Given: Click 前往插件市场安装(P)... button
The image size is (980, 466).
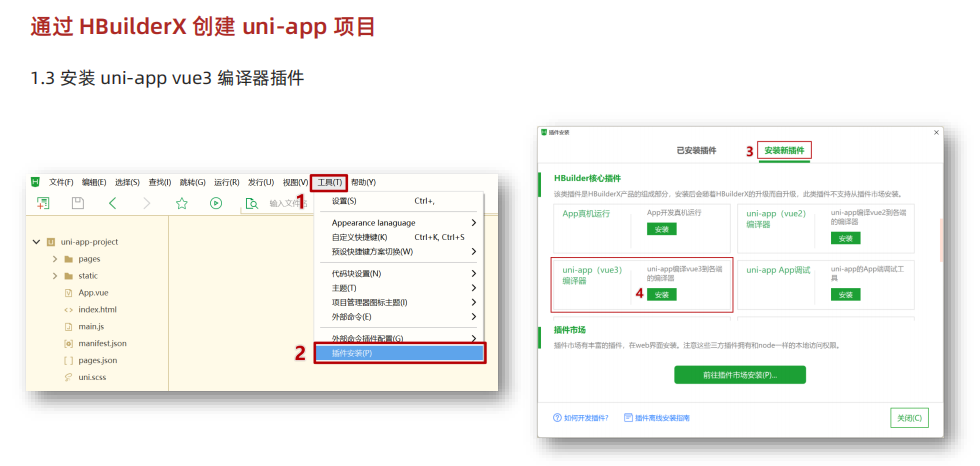Looking at the screenshot, I should 740,375.
